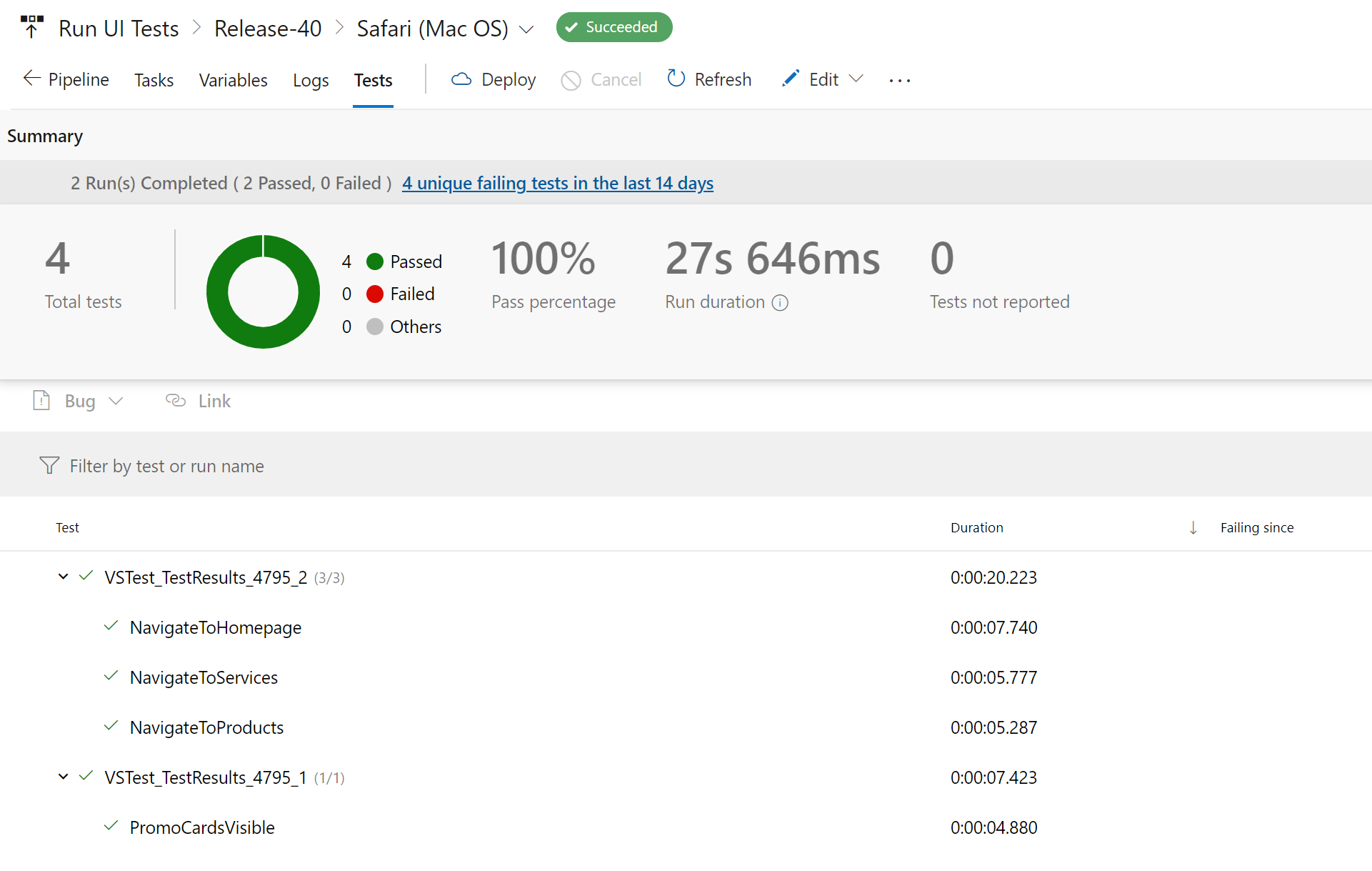
Task: Click the green Passed legend swatch
Action: [375, 262]
